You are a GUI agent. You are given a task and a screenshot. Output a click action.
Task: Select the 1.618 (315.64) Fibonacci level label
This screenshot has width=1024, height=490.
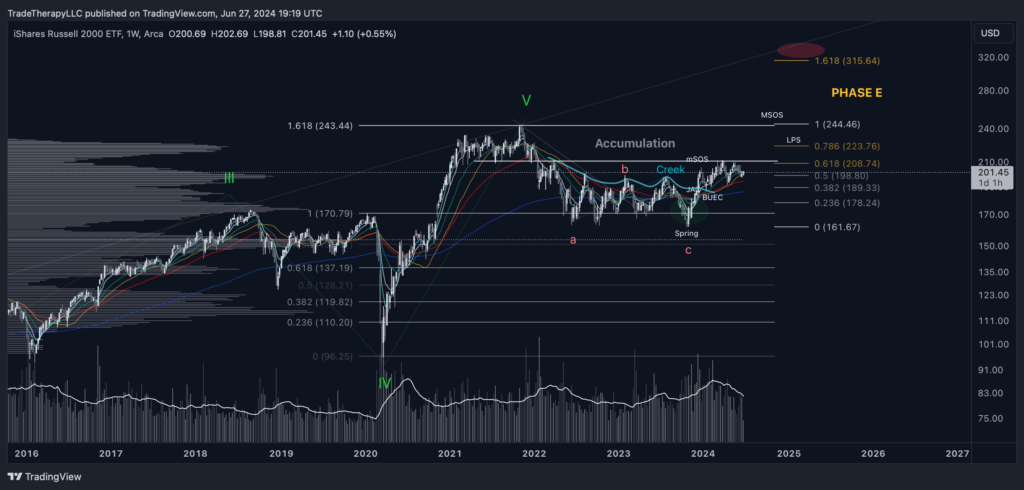(x=849, y=61)
